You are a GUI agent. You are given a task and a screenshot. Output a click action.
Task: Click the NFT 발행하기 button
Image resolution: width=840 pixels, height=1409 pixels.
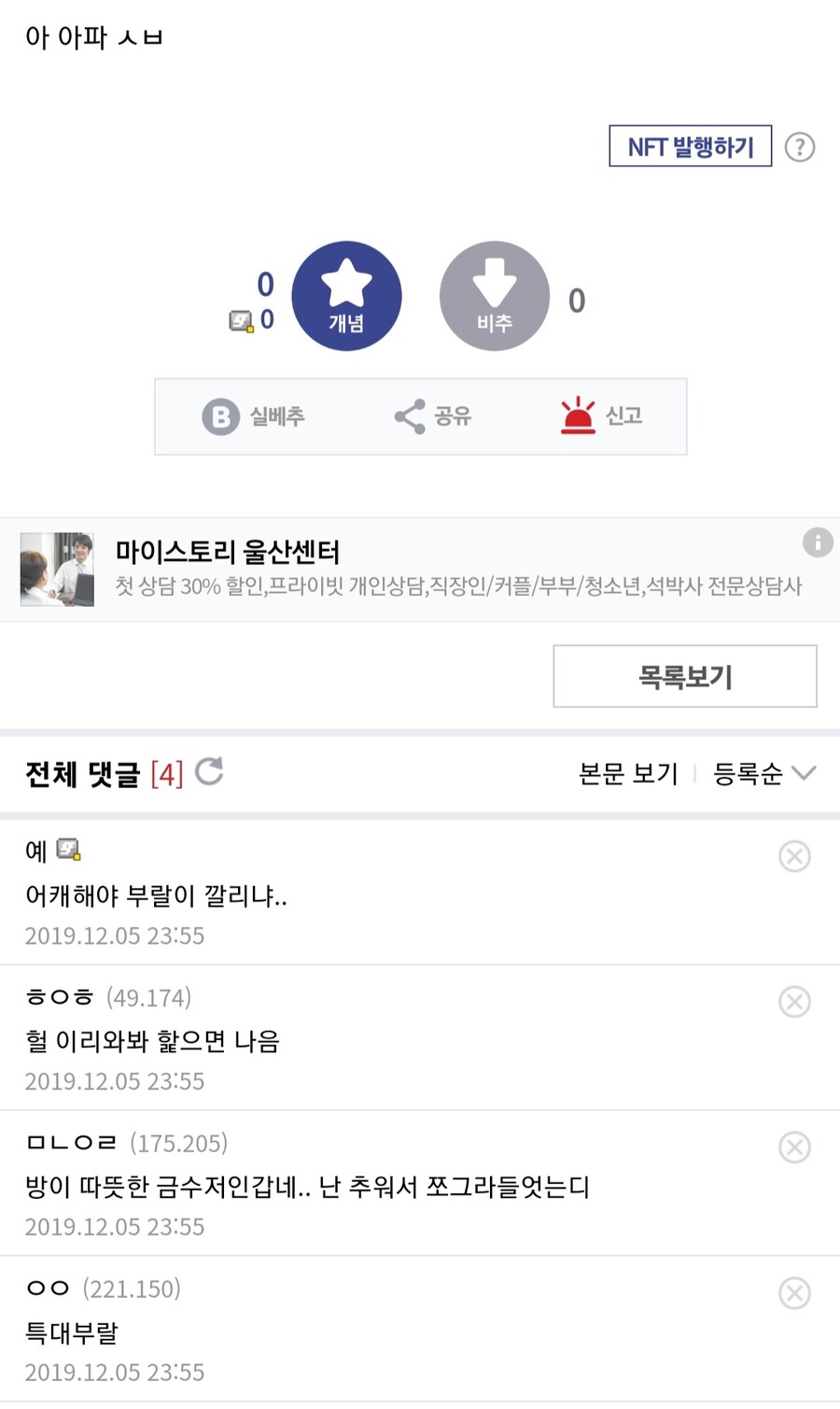pos(690,146)
